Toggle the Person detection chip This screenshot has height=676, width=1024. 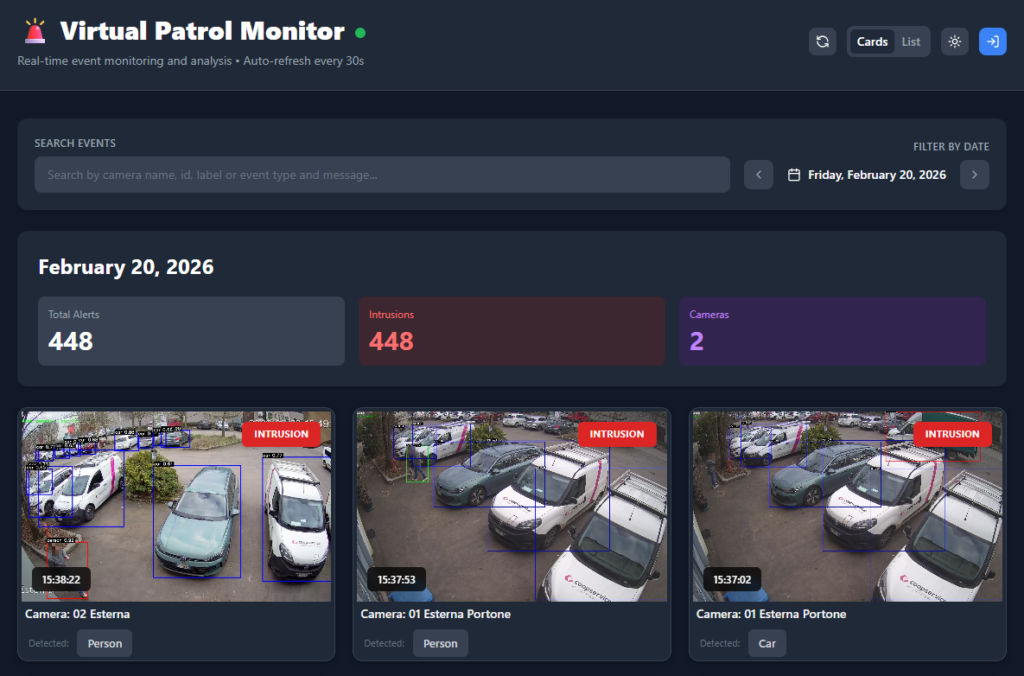point(104,643)
